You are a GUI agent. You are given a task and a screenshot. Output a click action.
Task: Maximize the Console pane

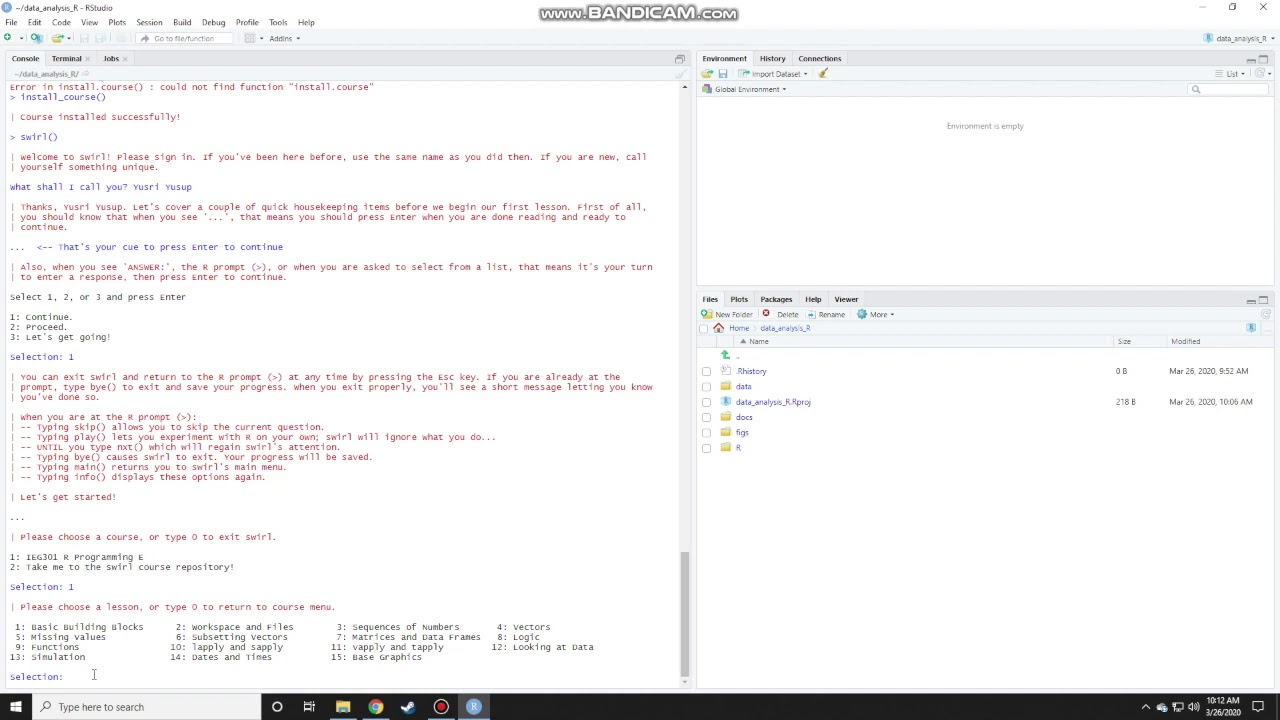pyautogui.click(x=680, y=59)
